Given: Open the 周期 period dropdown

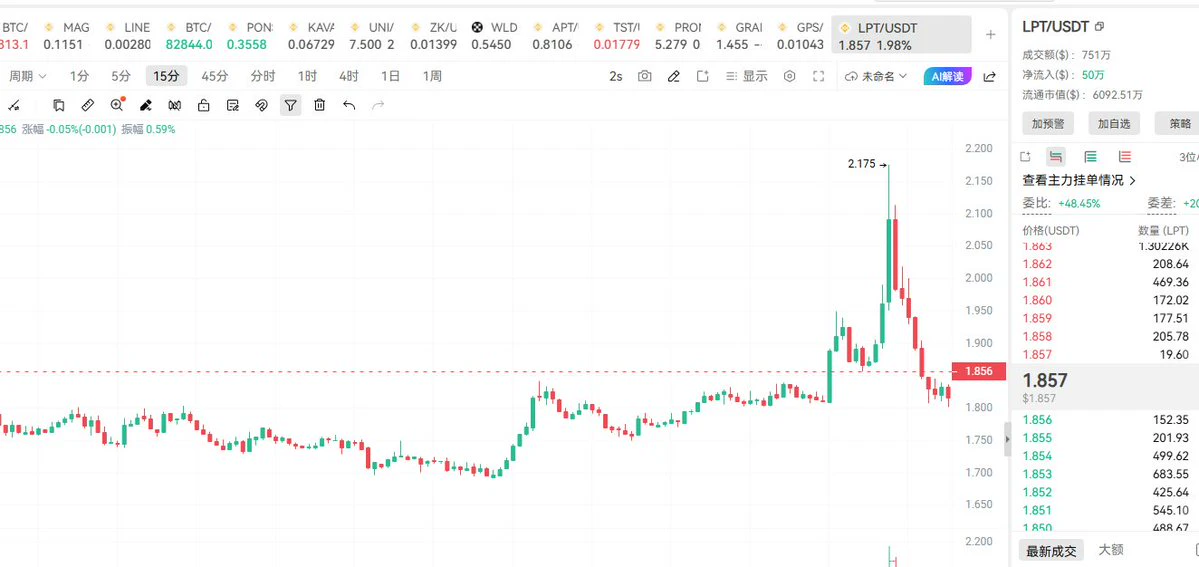Looking at the screenshot, I should click(x=28, y=77).
